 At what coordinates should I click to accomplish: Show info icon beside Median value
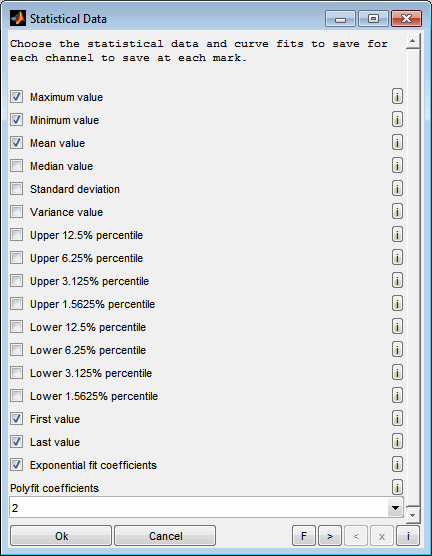click(x=397, y=166)
